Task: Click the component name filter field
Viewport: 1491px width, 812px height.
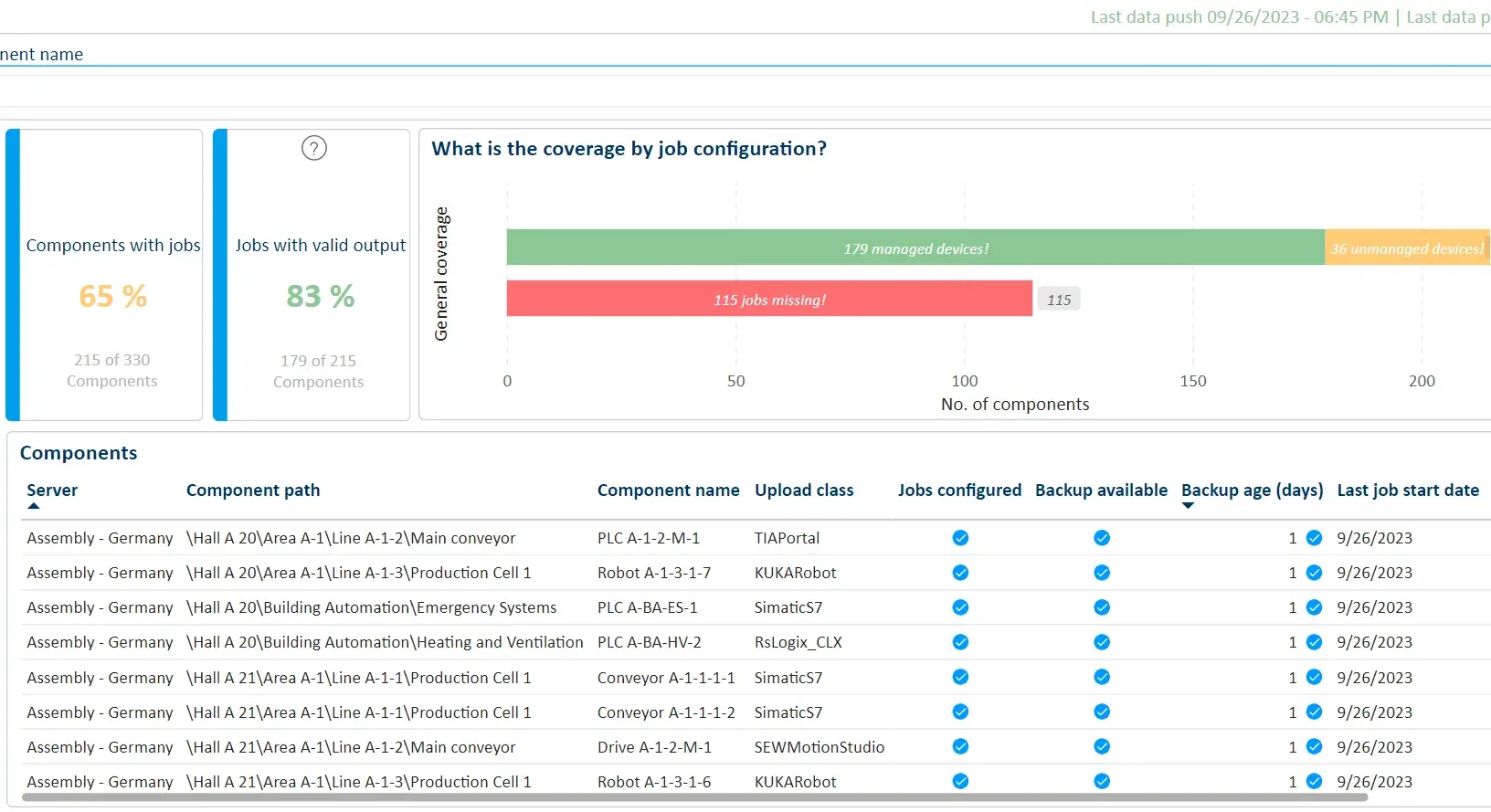Action: coord(745,54)
